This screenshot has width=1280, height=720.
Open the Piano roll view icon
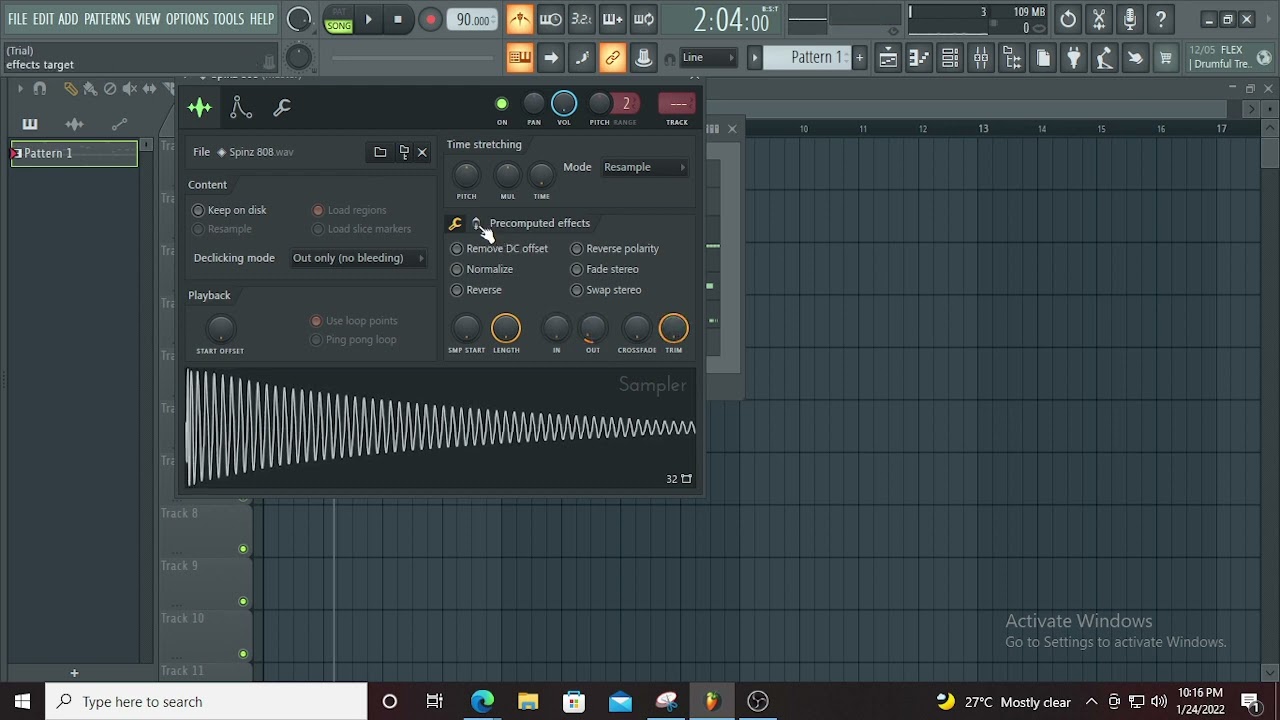919,58
